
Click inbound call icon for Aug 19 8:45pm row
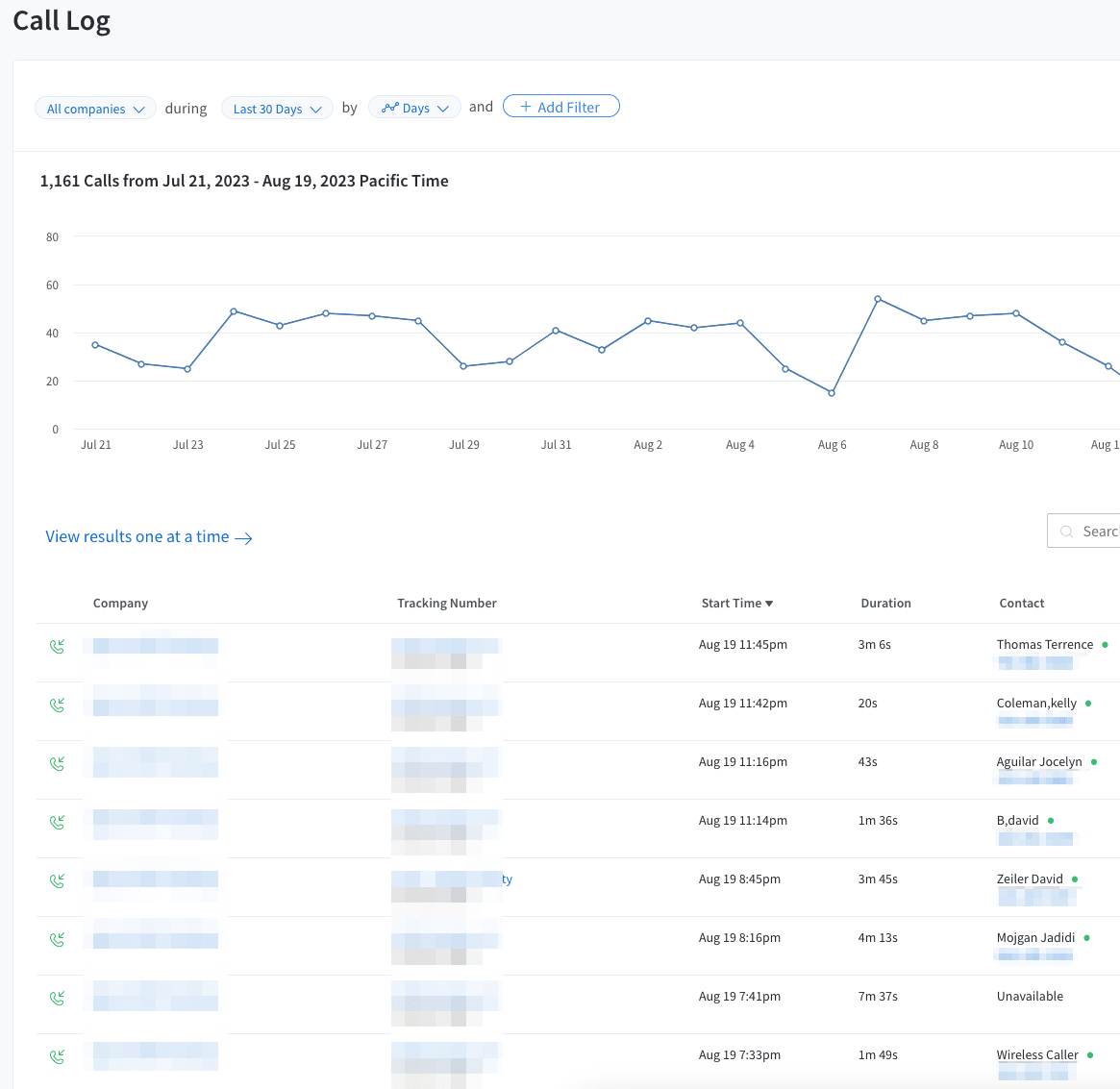(57, 880)
